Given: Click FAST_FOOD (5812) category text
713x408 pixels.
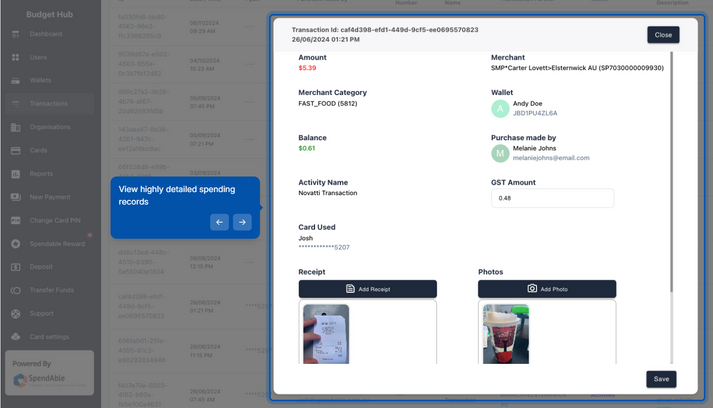Looking at the screenshot, I should pyautogui.click(x=328, y=104).
